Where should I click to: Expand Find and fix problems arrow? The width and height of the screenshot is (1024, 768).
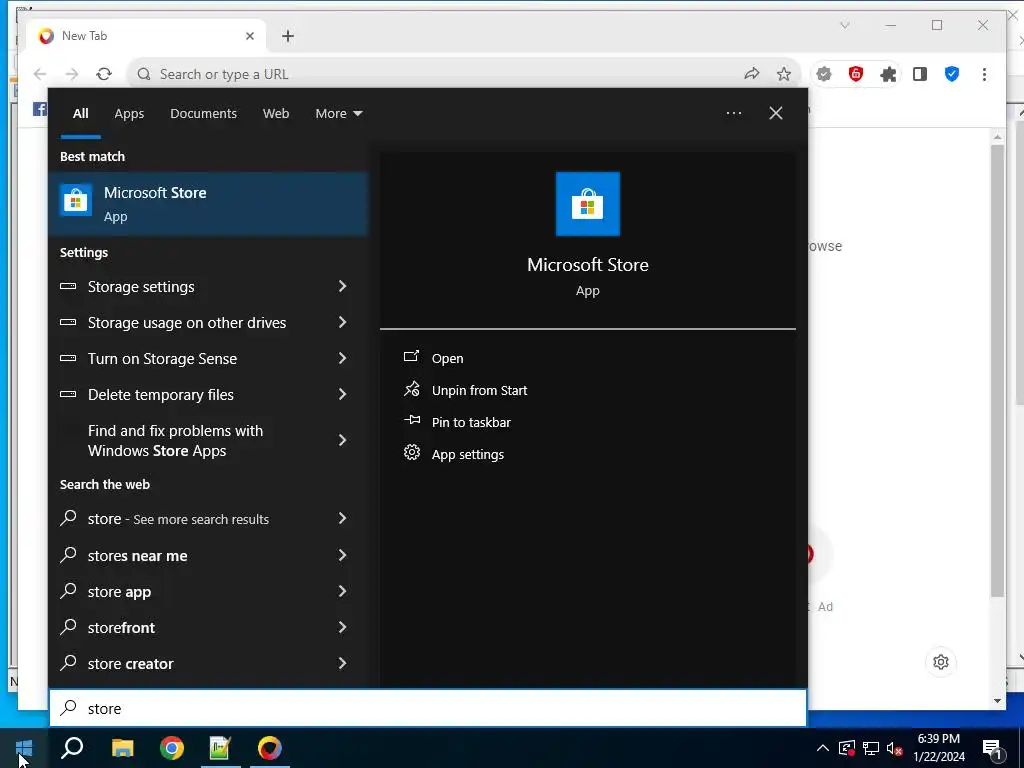[x=342, y=440]
